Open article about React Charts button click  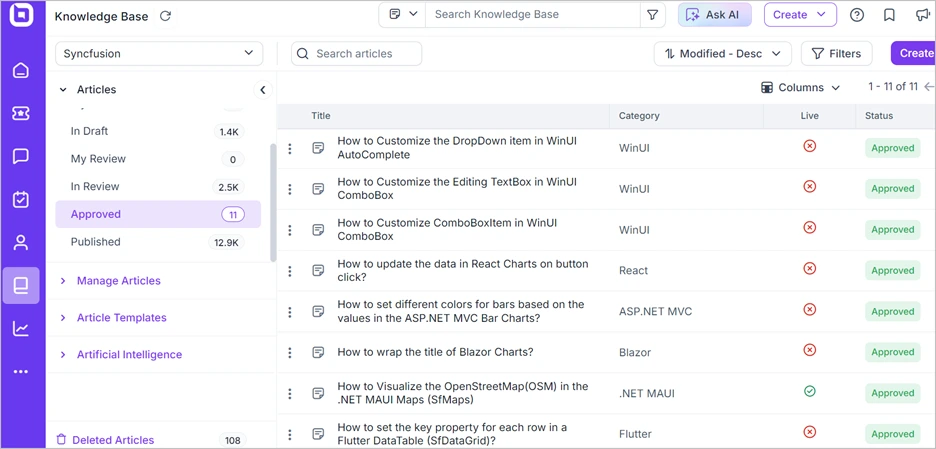click(463, 270)
